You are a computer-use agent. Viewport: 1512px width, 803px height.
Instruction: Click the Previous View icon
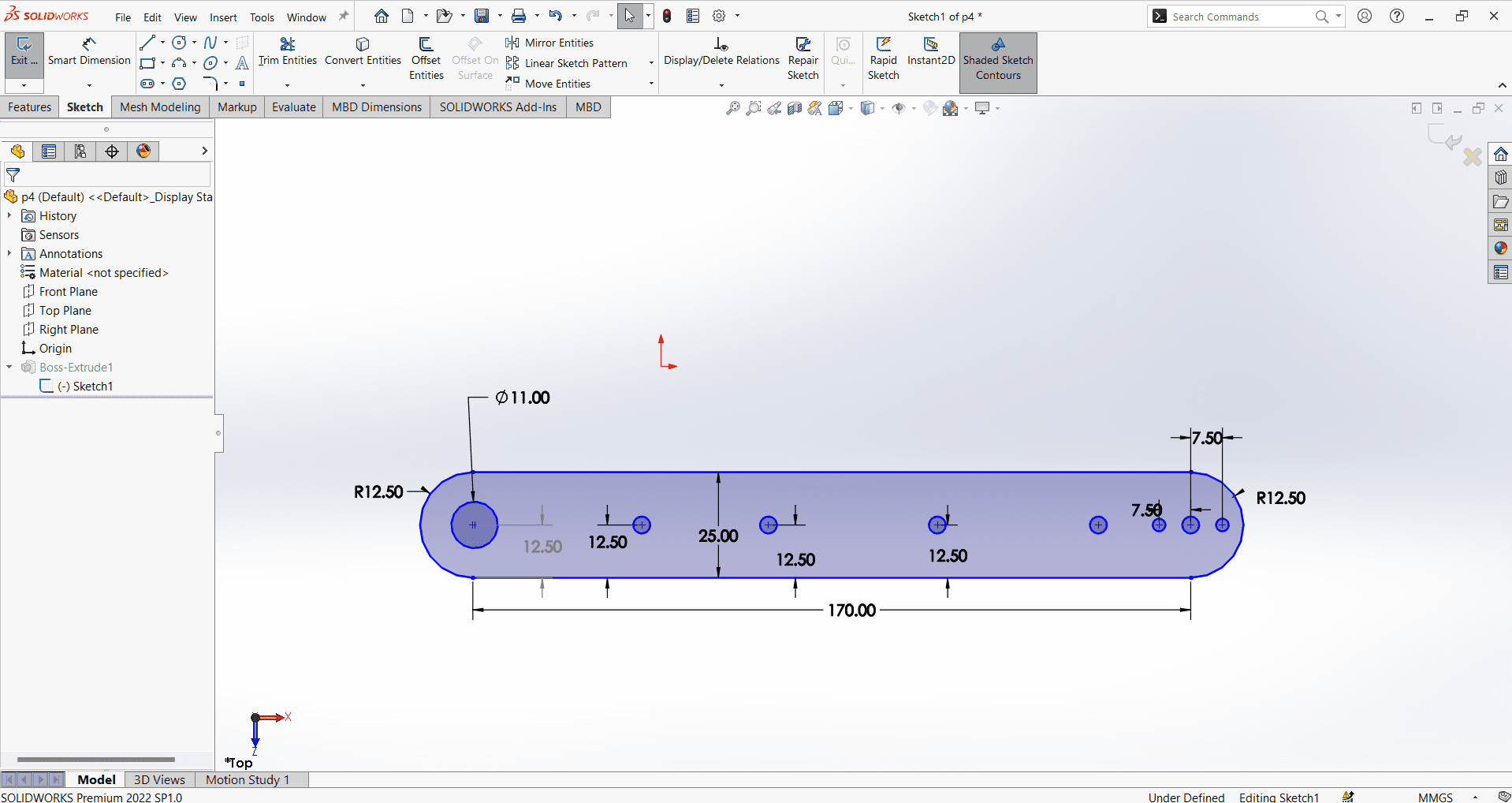[774, 108]
